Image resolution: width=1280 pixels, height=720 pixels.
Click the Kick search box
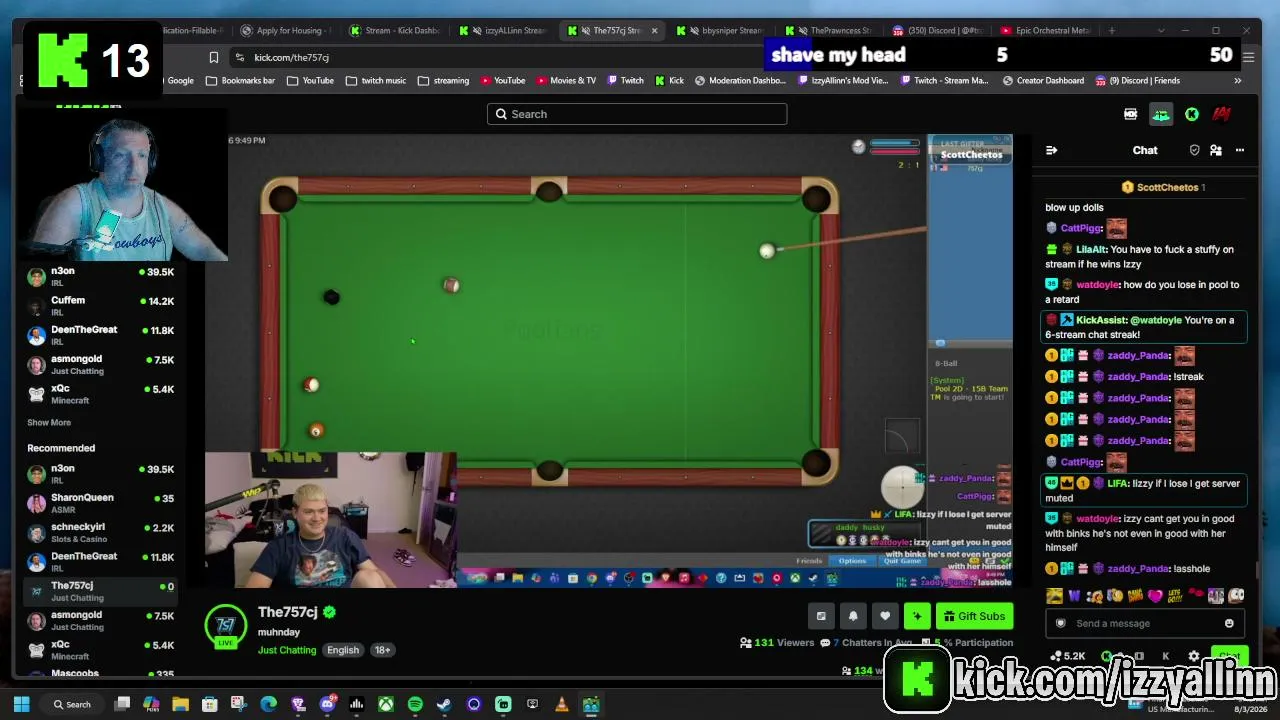(637, 114)
